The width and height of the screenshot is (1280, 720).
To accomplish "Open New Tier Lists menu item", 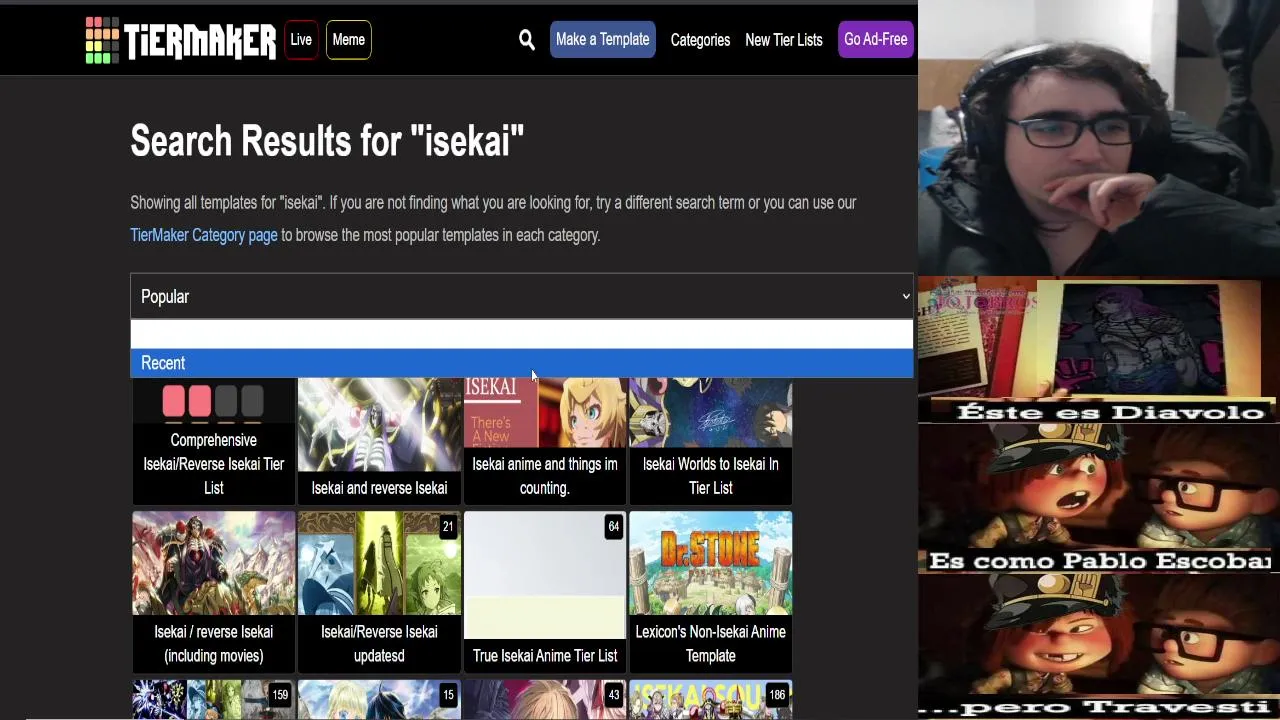I will (x=783, y=40).
